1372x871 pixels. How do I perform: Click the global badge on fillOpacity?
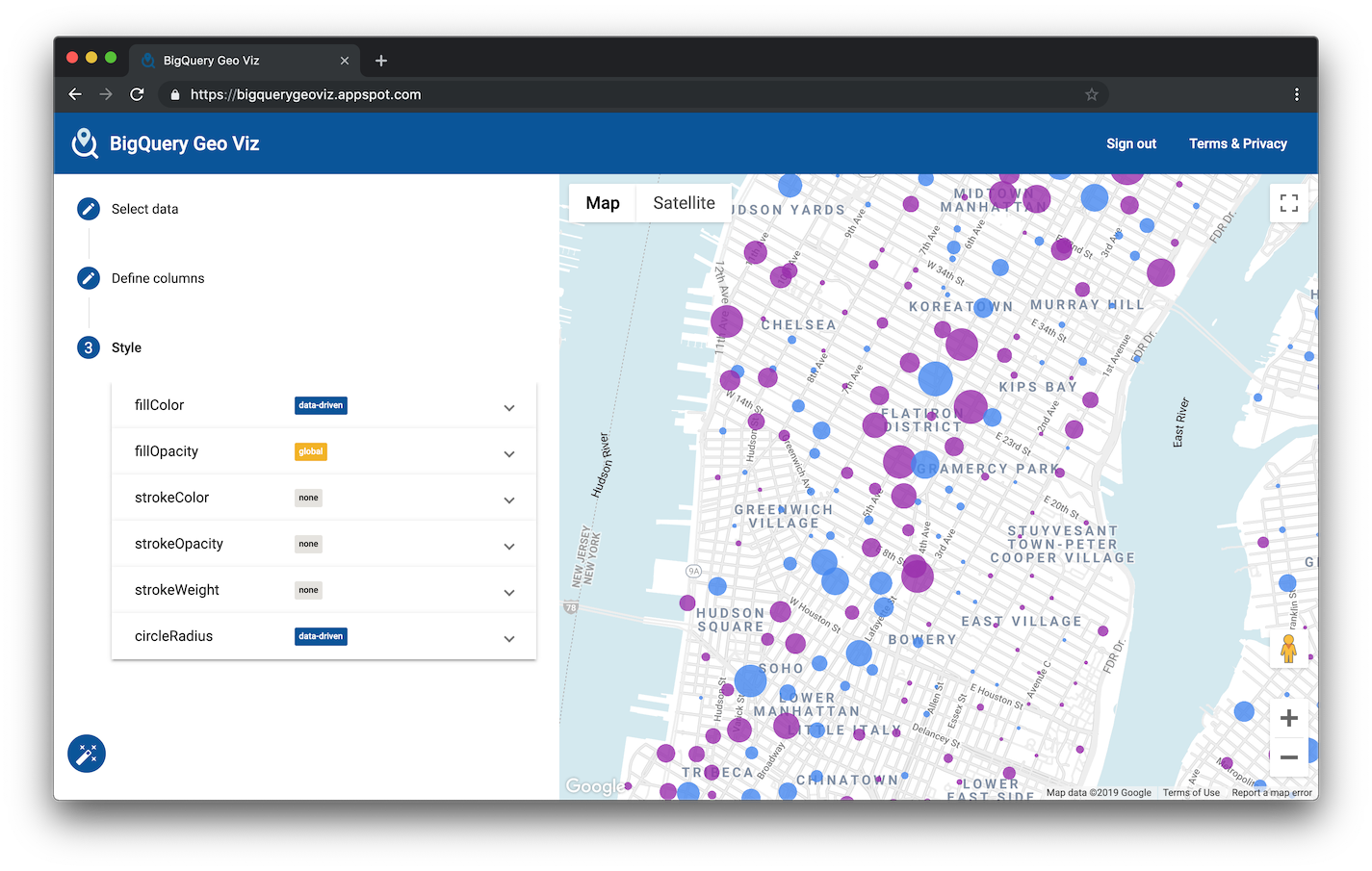coord(311,451)
